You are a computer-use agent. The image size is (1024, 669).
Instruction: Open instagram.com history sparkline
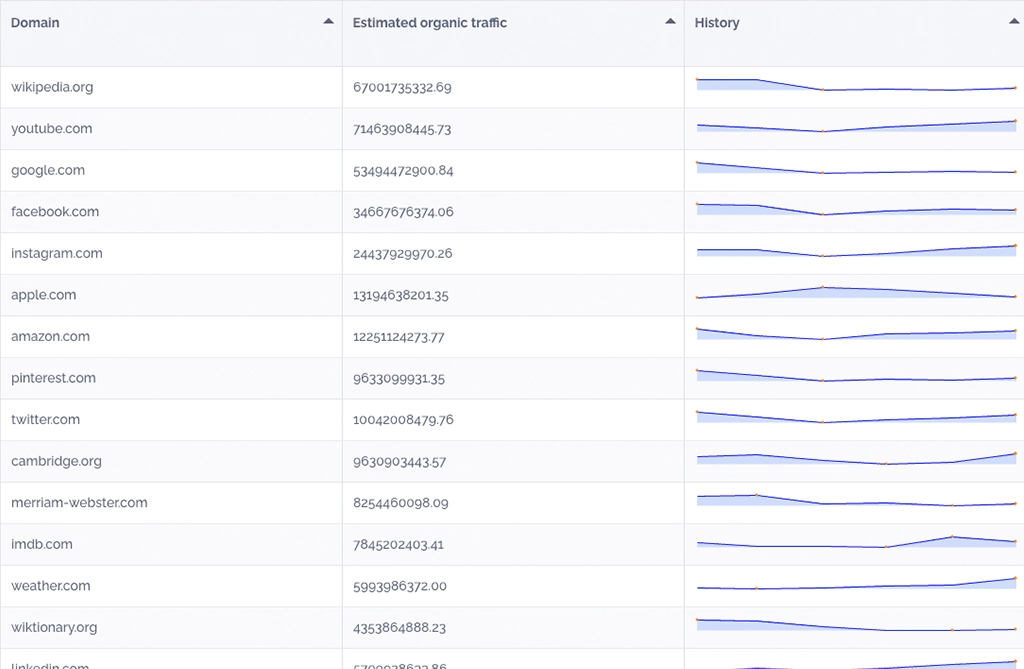point(856,251)
